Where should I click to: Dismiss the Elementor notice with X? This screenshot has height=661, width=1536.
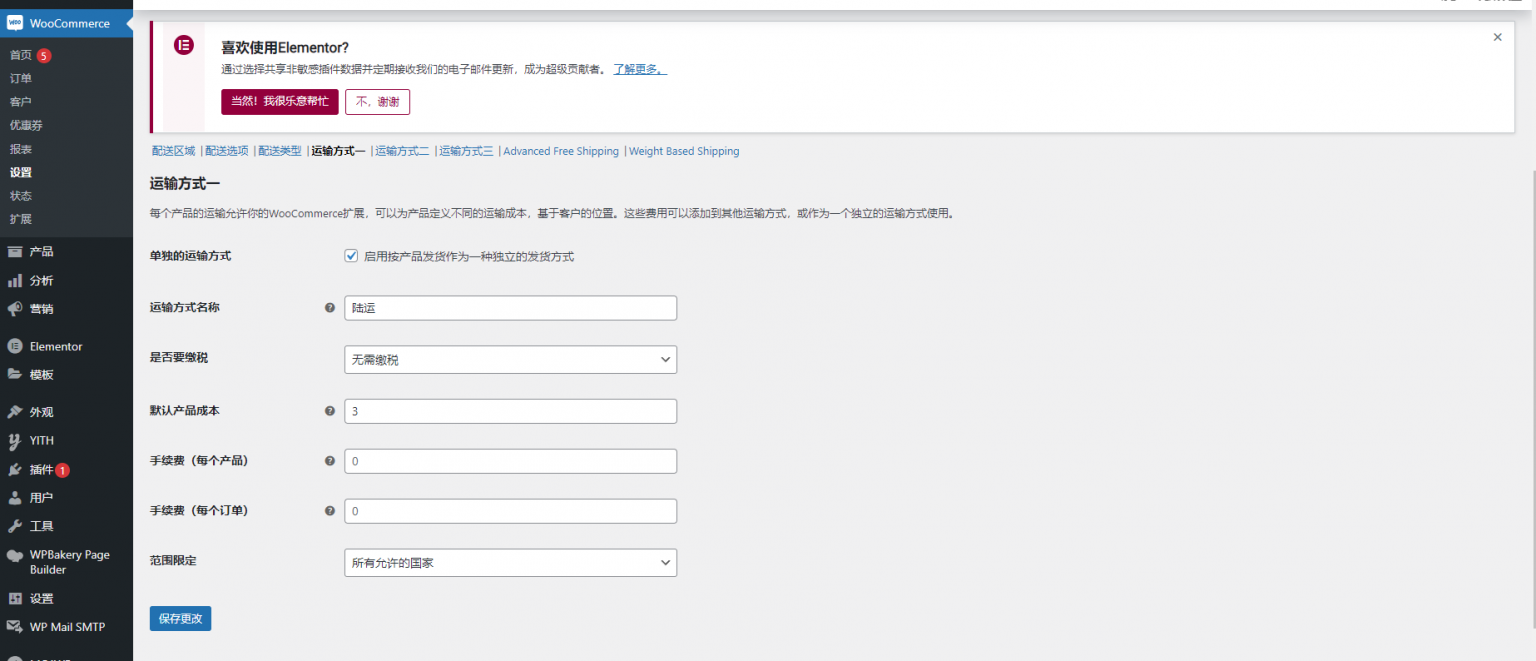(x=1497, y=37)
